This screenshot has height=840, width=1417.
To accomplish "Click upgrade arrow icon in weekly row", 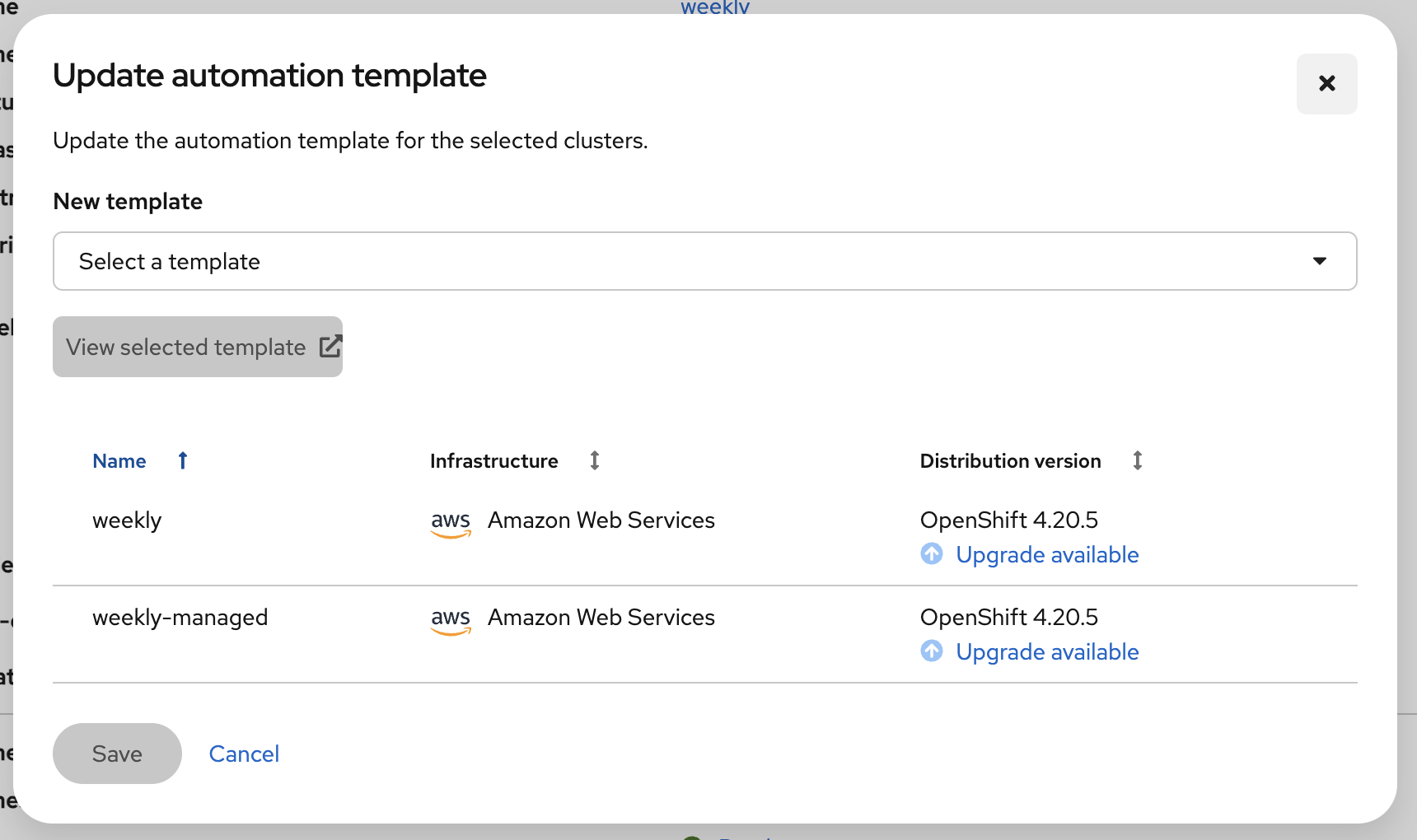I will 932,554.
